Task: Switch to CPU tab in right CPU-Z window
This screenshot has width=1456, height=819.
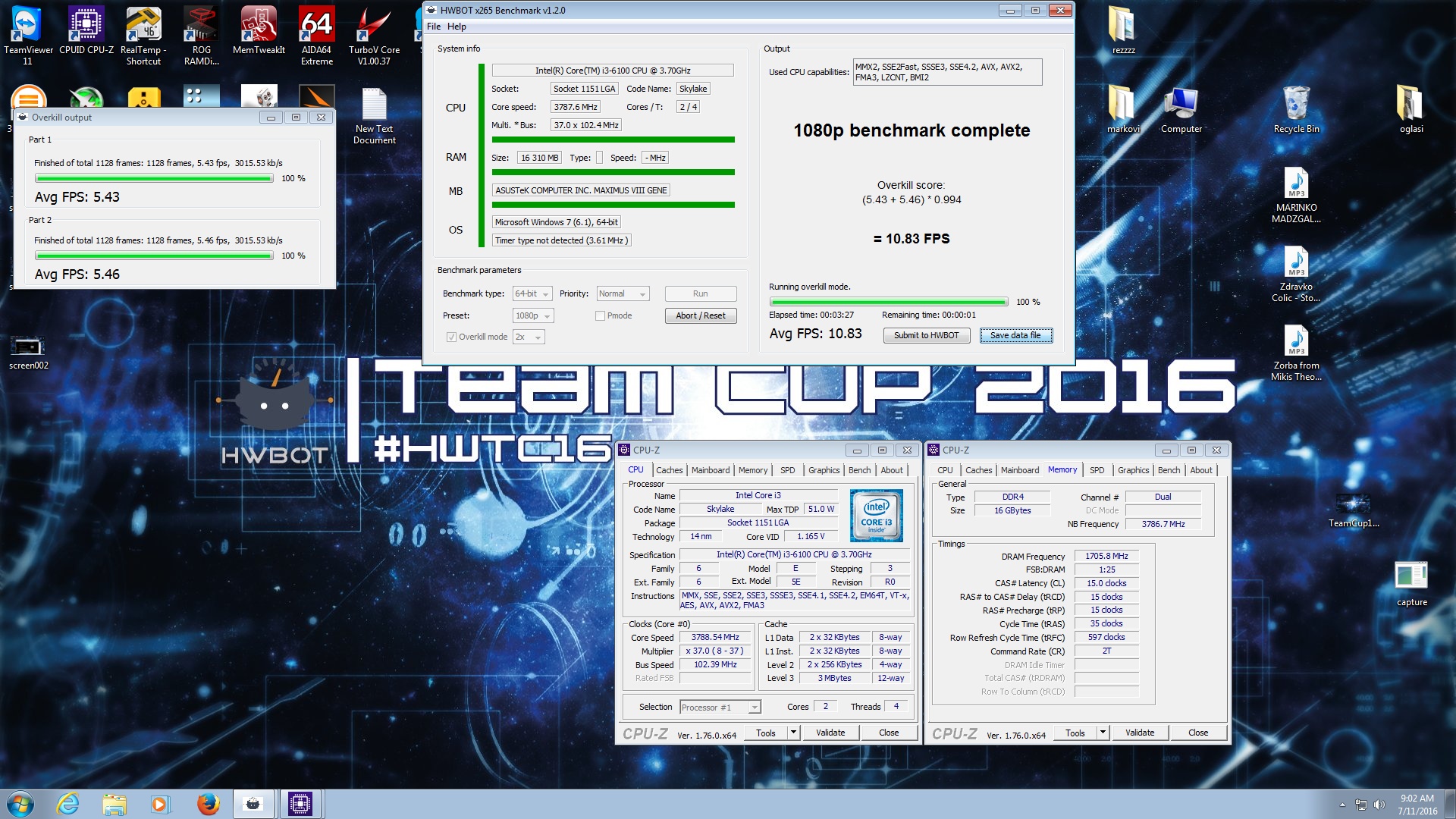Action: click(945, 470)
